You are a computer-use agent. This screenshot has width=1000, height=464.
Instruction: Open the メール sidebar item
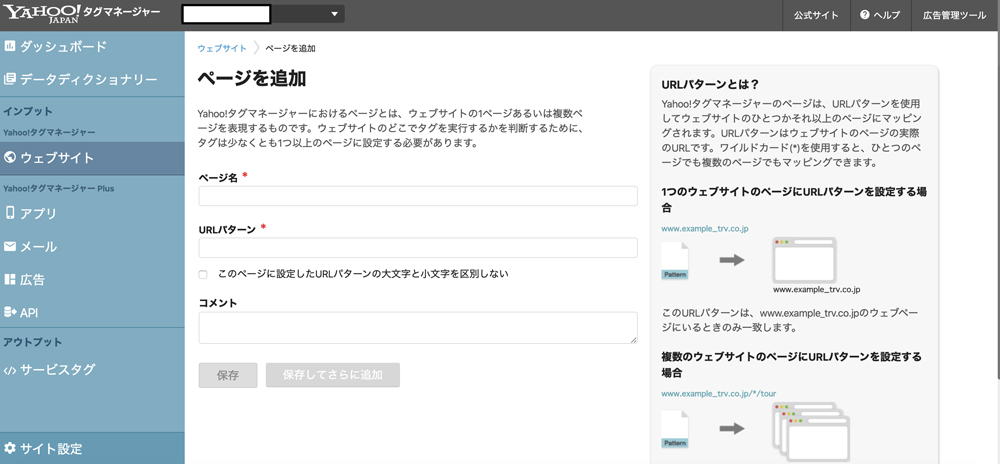click(x=92, y=247)
